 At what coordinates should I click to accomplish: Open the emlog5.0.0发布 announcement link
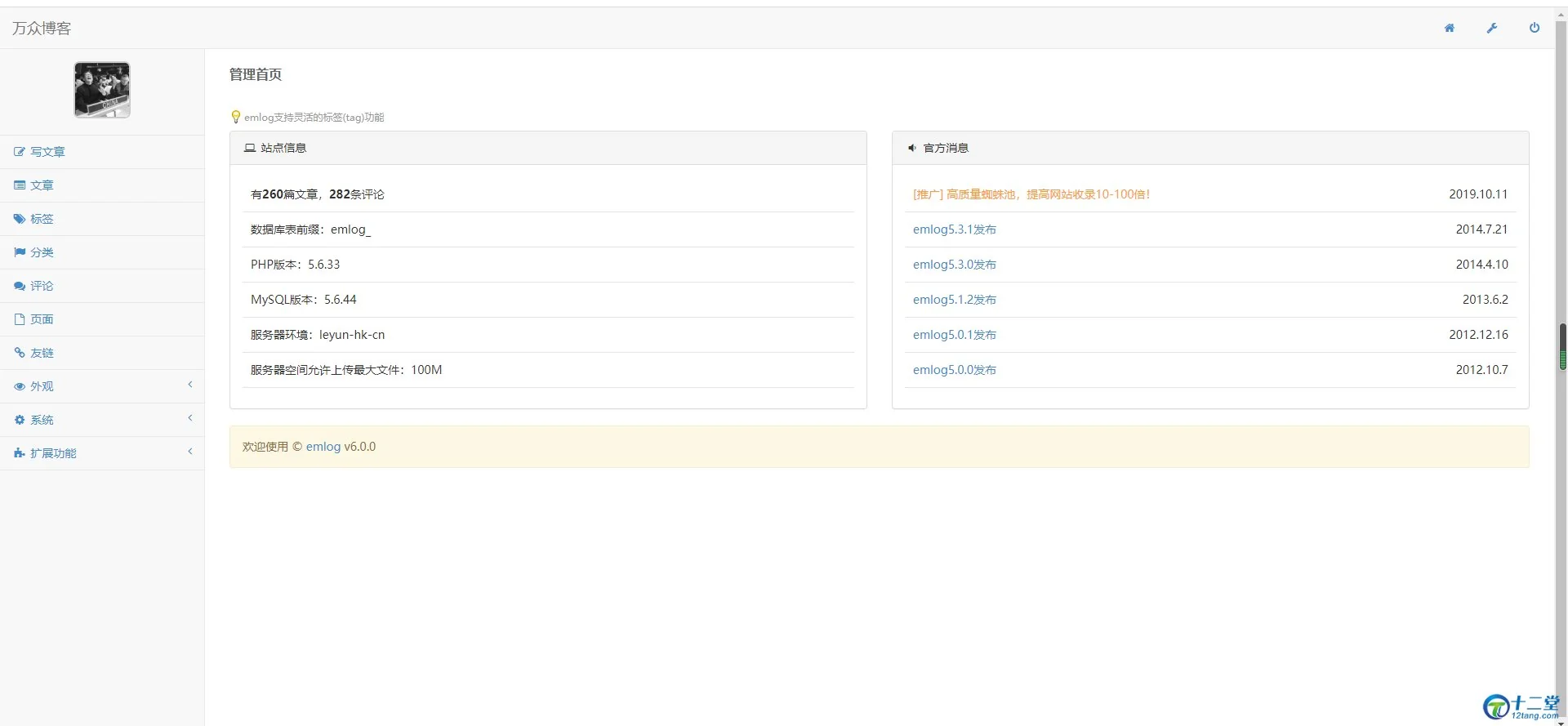click(x=954, y=370)
